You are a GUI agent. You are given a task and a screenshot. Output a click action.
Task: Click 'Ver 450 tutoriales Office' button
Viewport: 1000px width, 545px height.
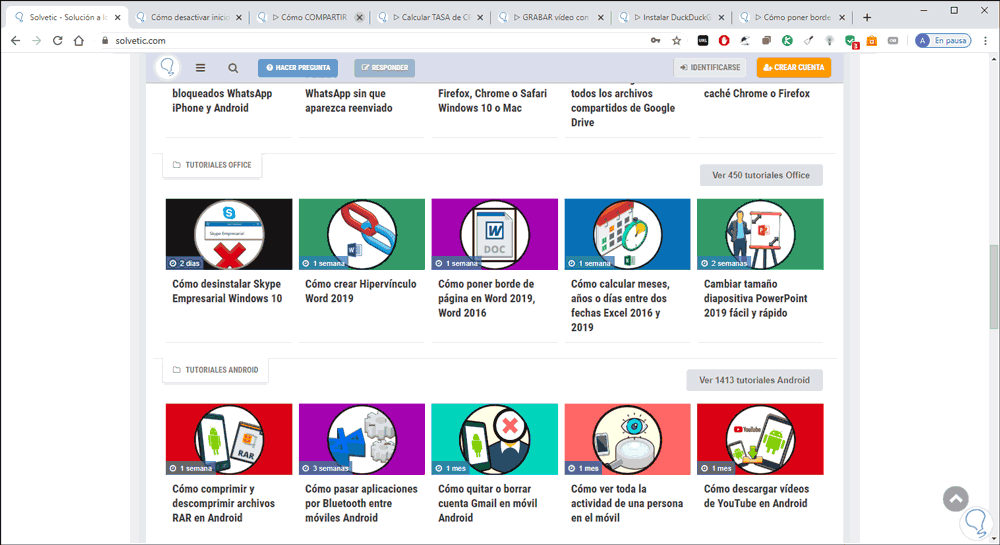point(761,175)
